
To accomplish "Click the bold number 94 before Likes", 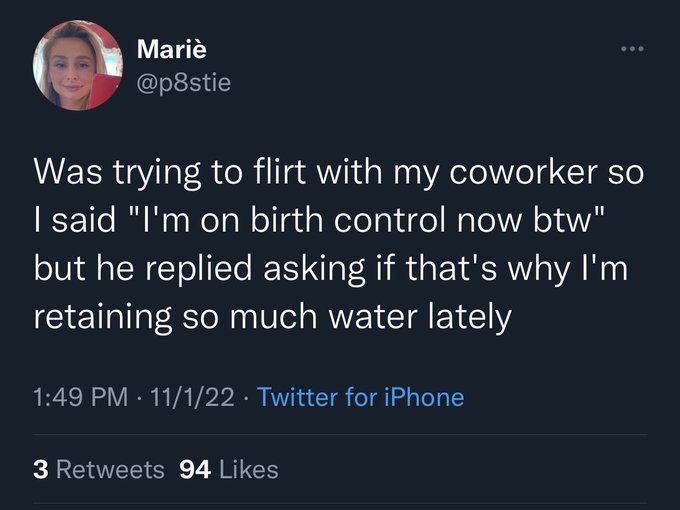I will 195,470.
